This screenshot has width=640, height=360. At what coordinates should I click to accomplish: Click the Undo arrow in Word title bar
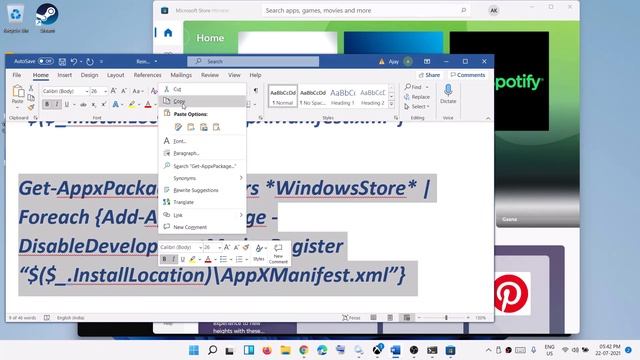click(73, 62)
